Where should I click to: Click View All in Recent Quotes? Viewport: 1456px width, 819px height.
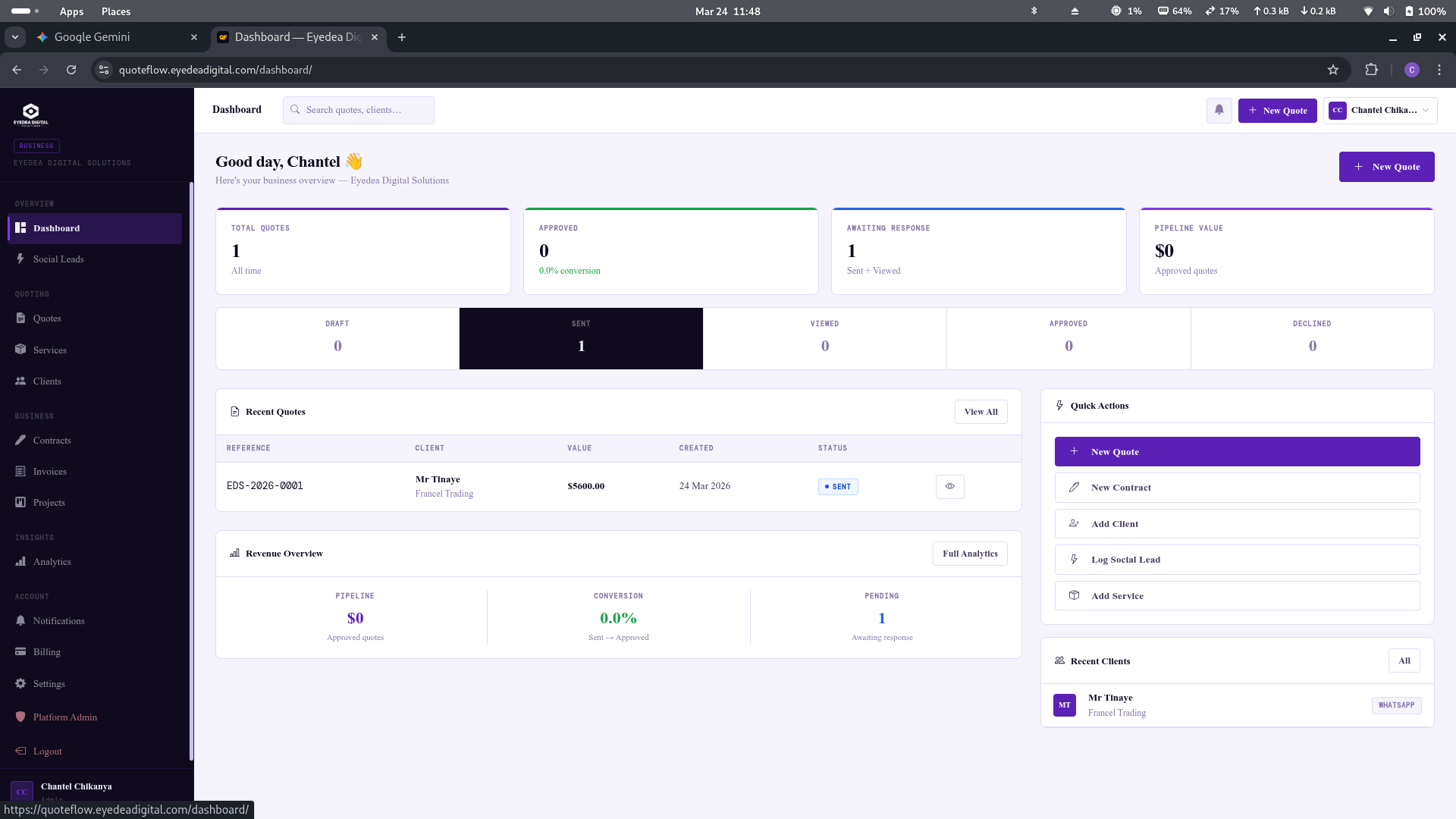pos(981,412)
